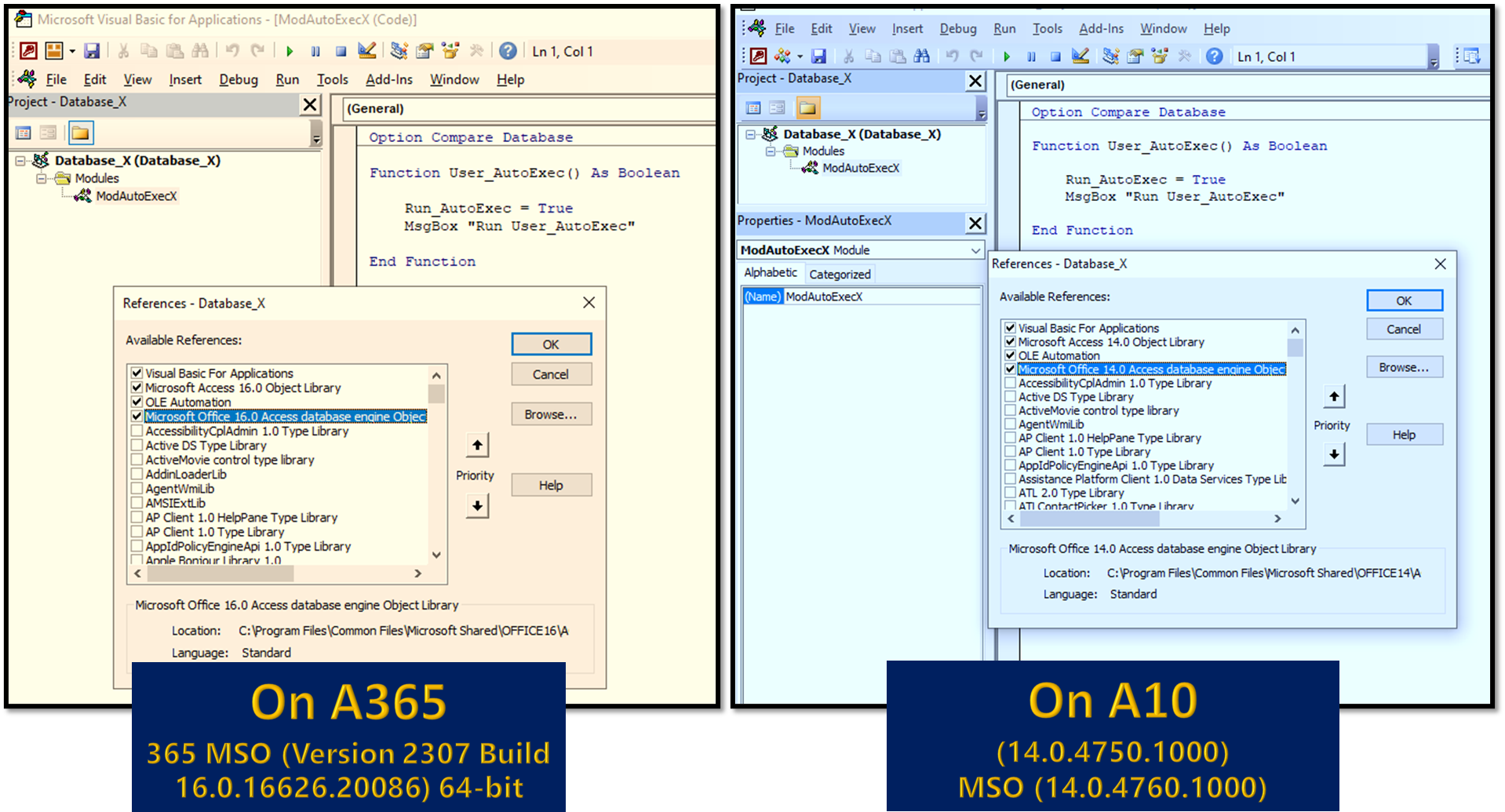Click blue Help question icon in A365 toolbar
The height and width of the screenshot is (812, 1505).
[508, 51]
